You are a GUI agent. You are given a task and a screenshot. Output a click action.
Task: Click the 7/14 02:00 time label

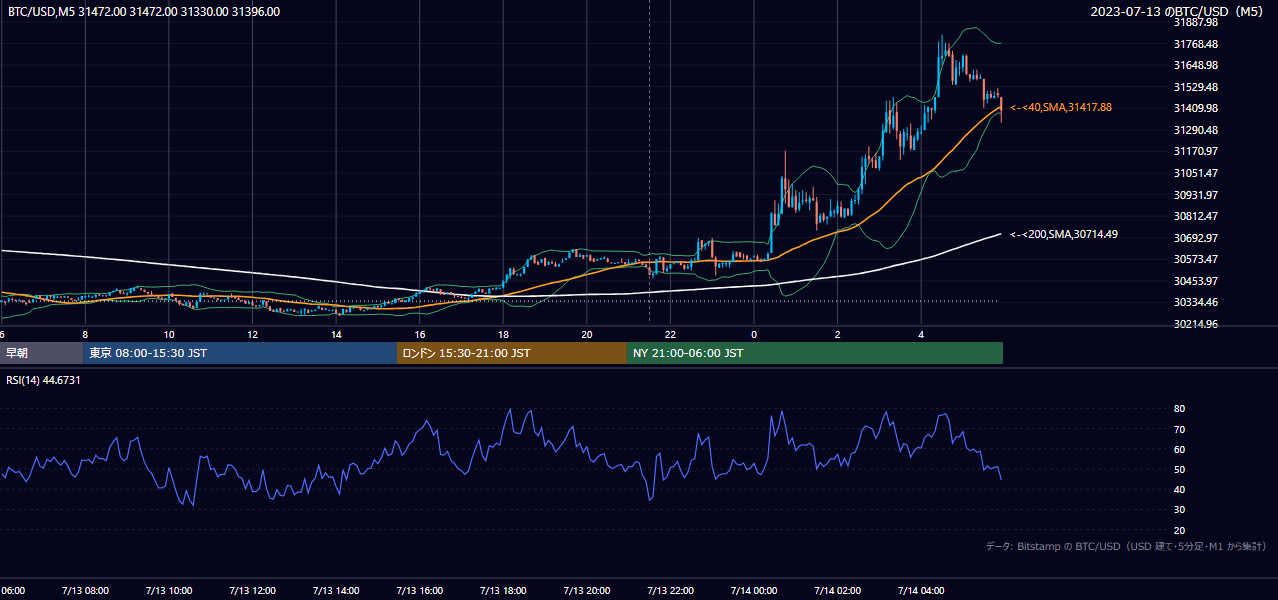point(838,591)
